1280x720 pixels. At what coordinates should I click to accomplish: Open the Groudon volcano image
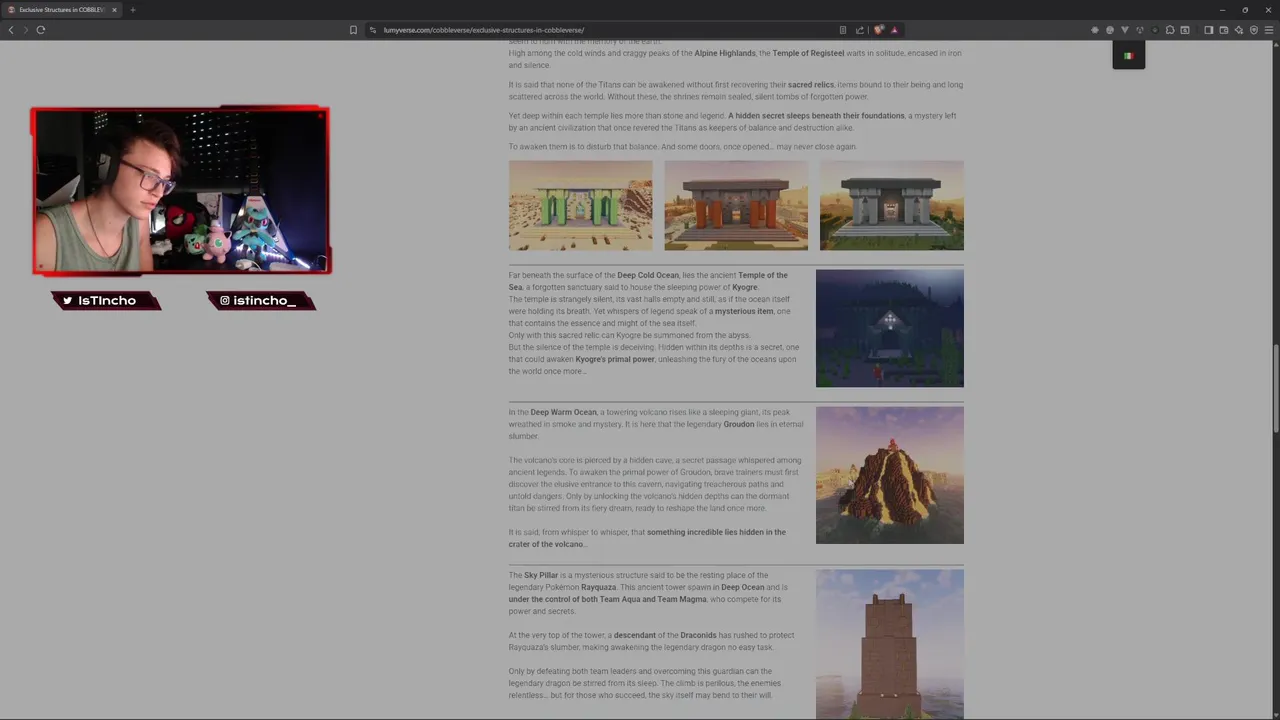pos(890,475)
